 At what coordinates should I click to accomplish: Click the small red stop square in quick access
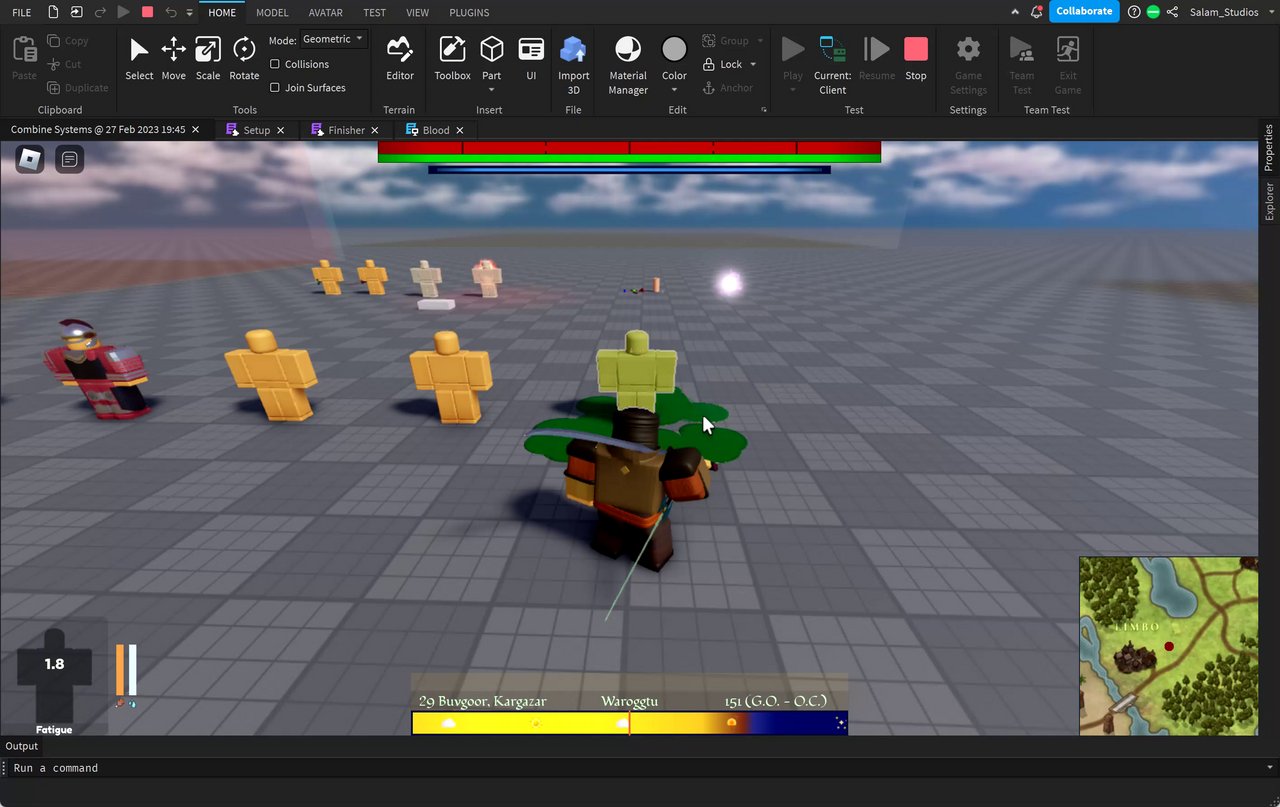coord(147,12)
